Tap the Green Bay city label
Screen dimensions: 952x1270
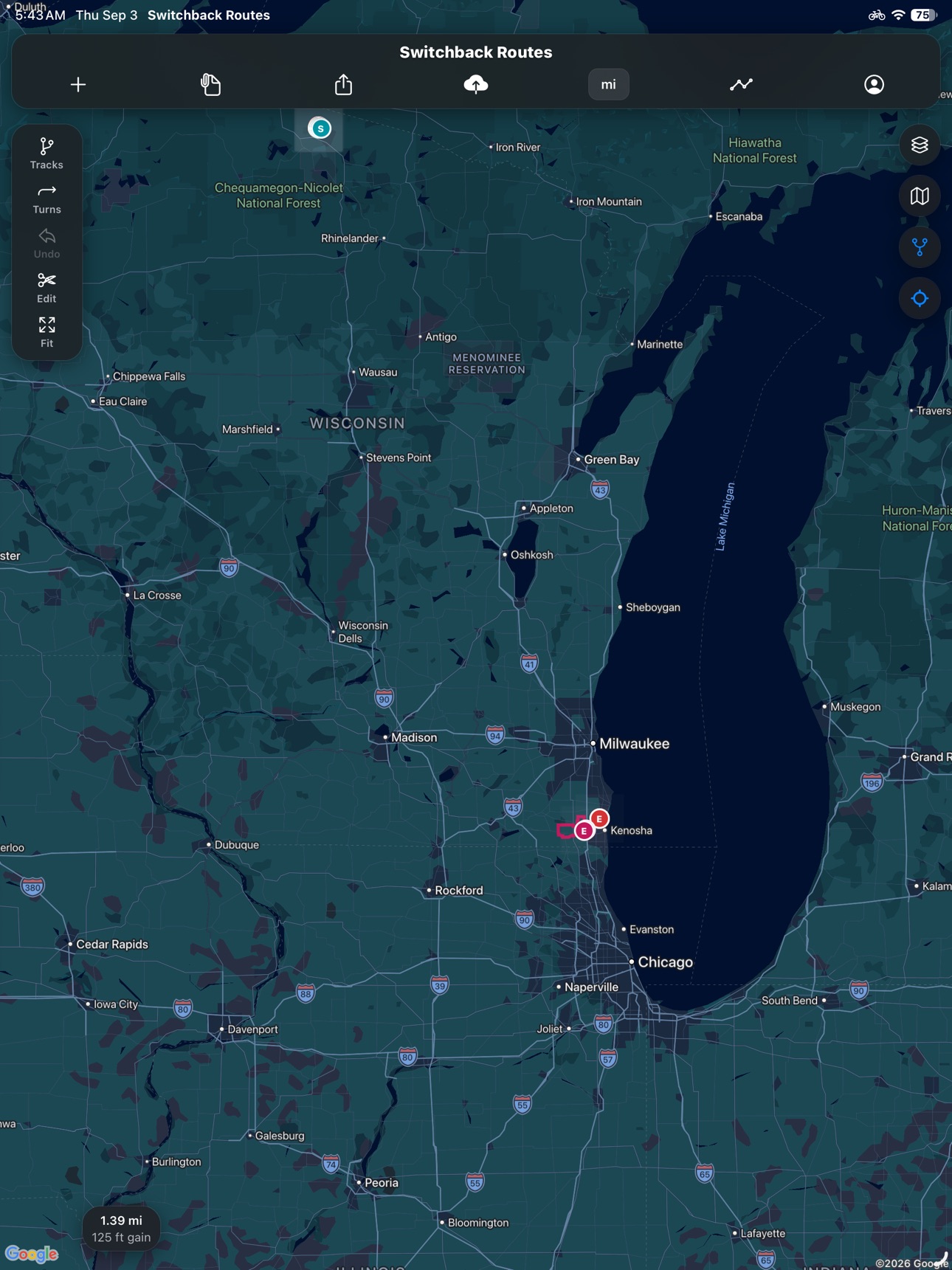coord(612,460)
